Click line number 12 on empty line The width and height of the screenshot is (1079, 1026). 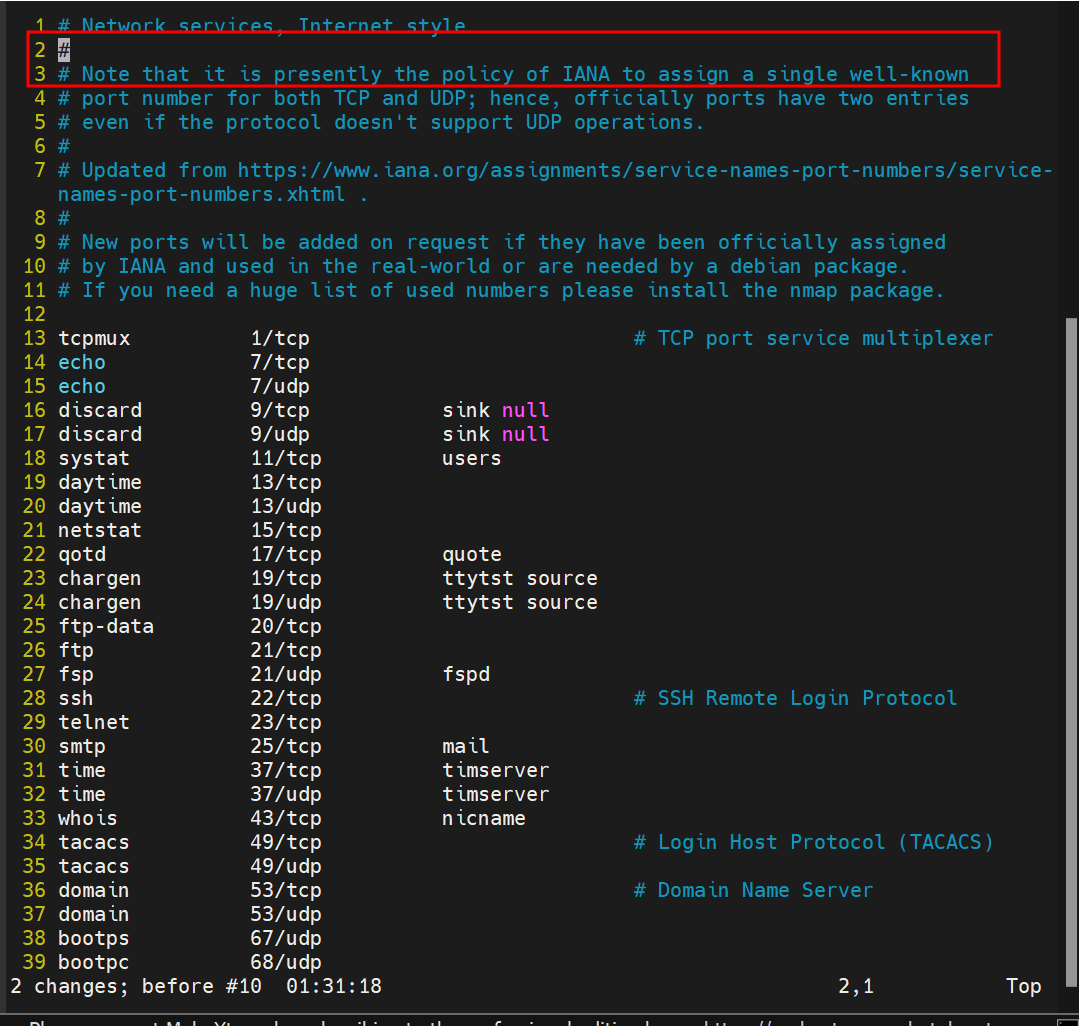click(34, 314)
